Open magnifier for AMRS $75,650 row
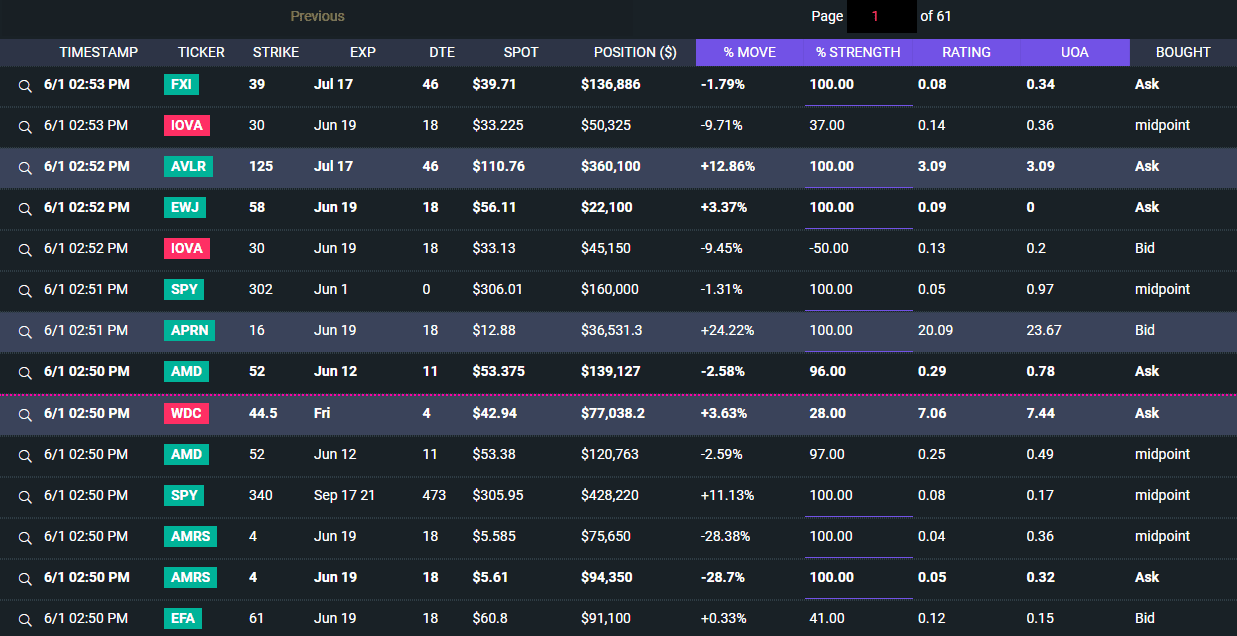1237x636 pixels. point(25,537)
